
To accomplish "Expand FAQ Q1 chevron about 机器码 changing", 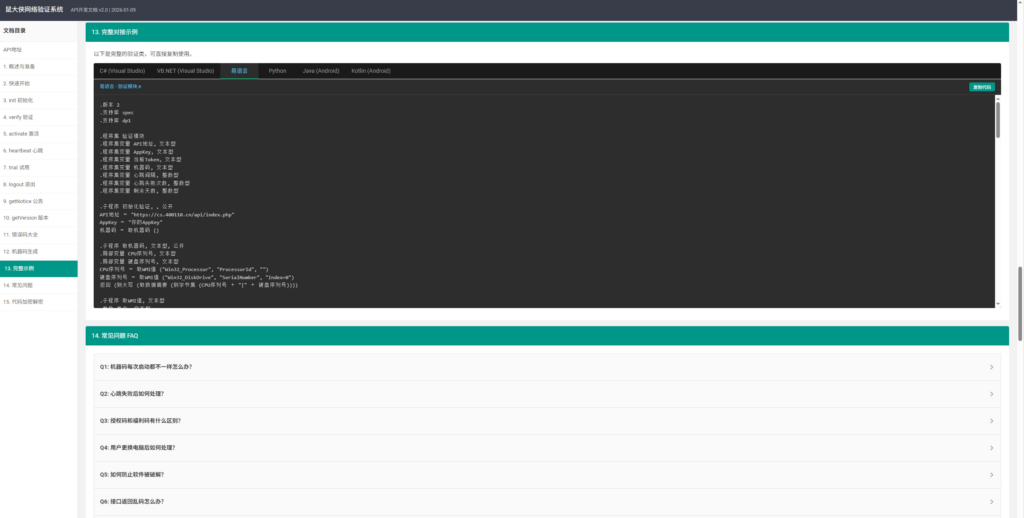I will 991,367.
